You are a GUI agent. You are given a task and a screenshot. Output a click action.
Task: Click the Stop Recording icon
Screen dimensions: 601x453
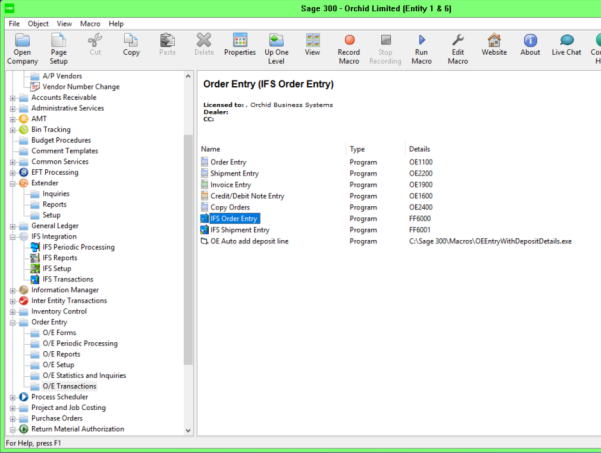(385, 40)
